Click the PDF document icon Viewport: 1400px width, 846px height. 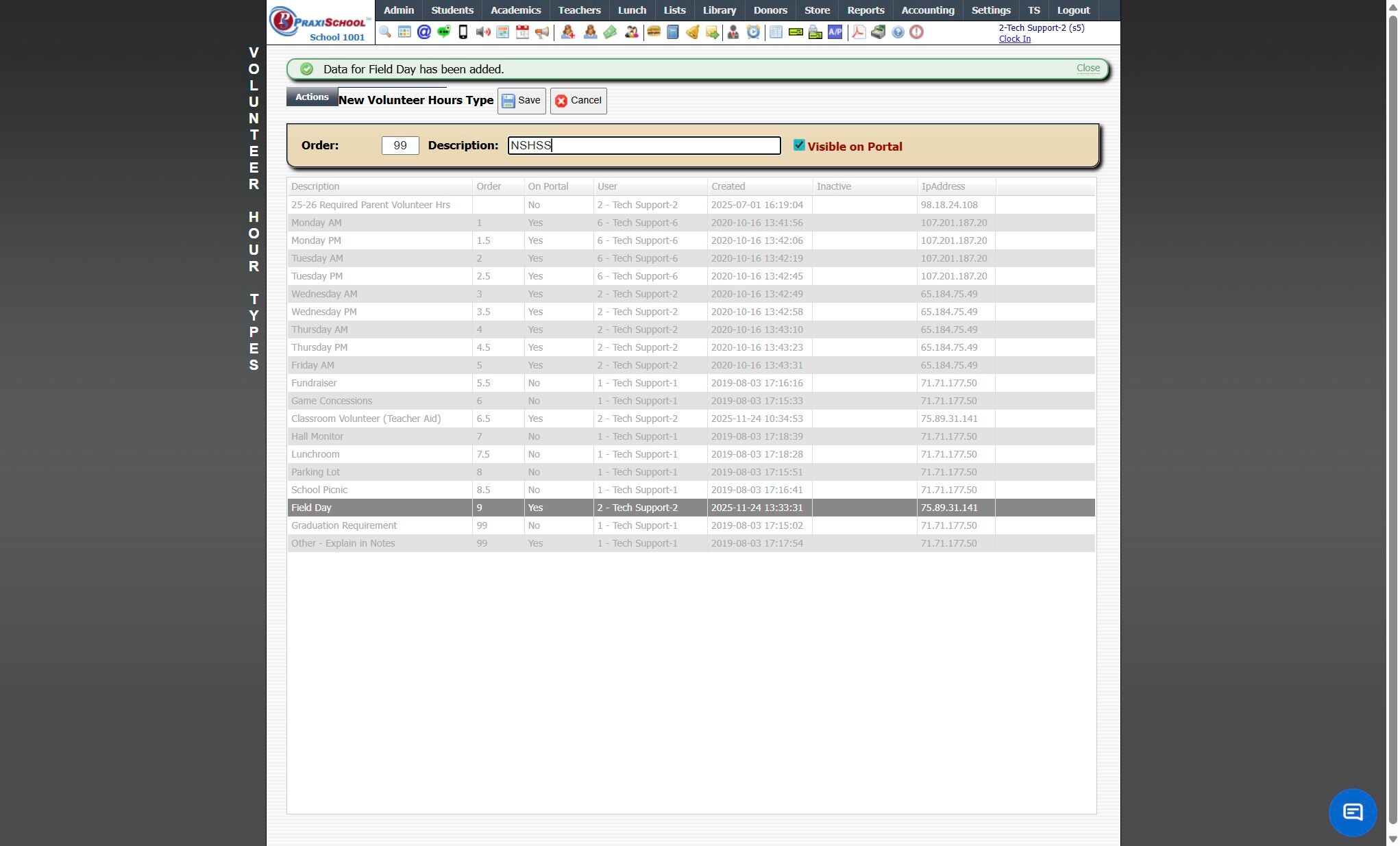point(858,32)
